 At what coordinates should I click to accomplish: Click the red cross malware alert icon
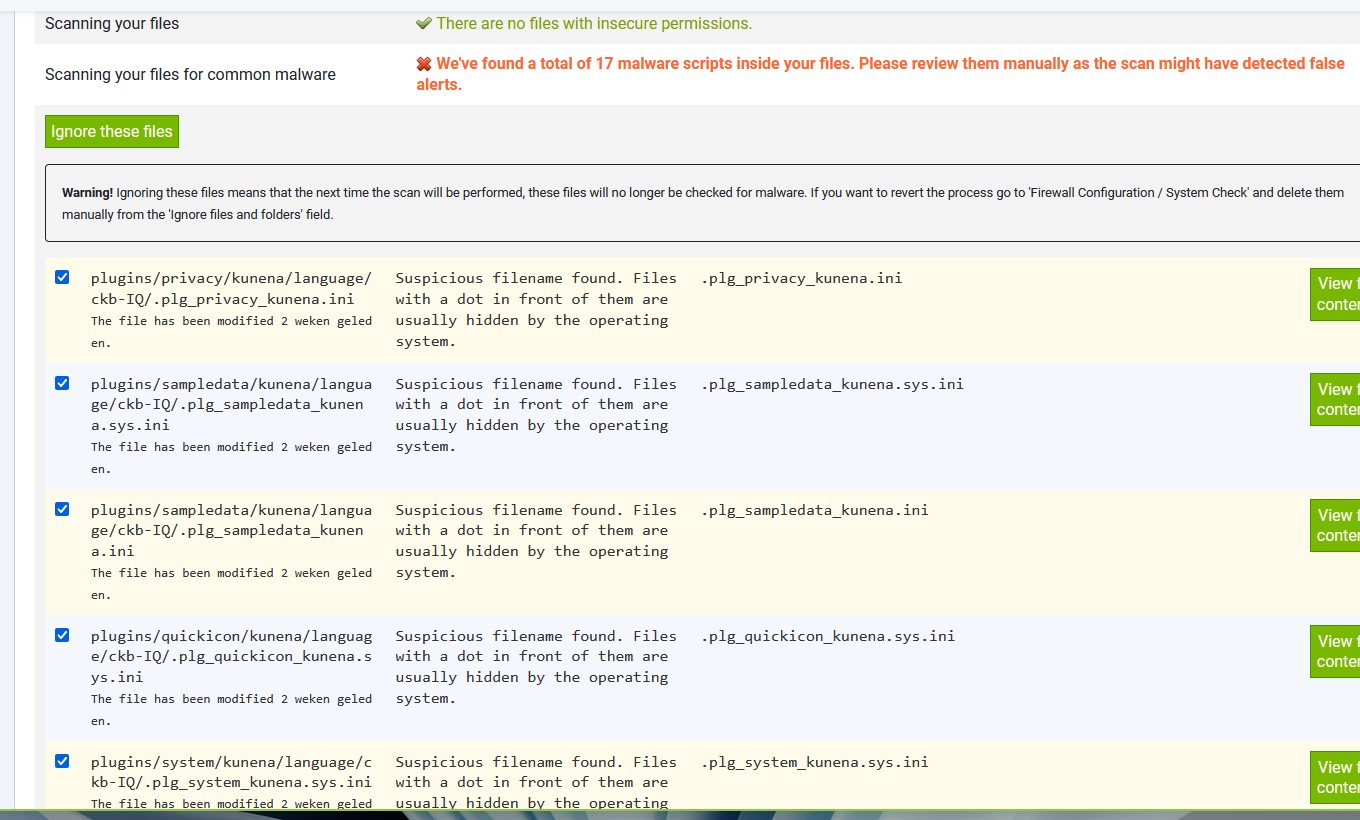point(424,64)
